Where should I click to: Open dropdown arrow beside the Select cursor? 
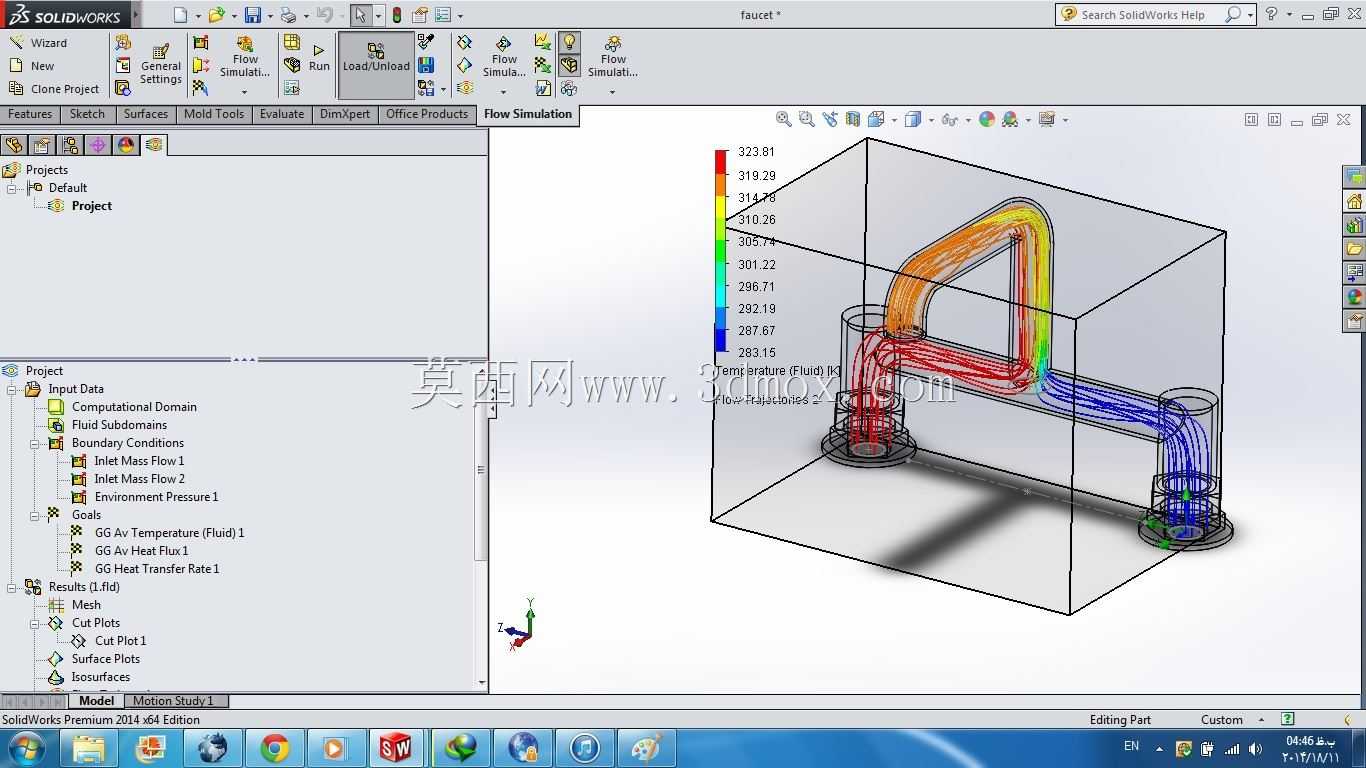pyautogui.click(x=378, y=16)
